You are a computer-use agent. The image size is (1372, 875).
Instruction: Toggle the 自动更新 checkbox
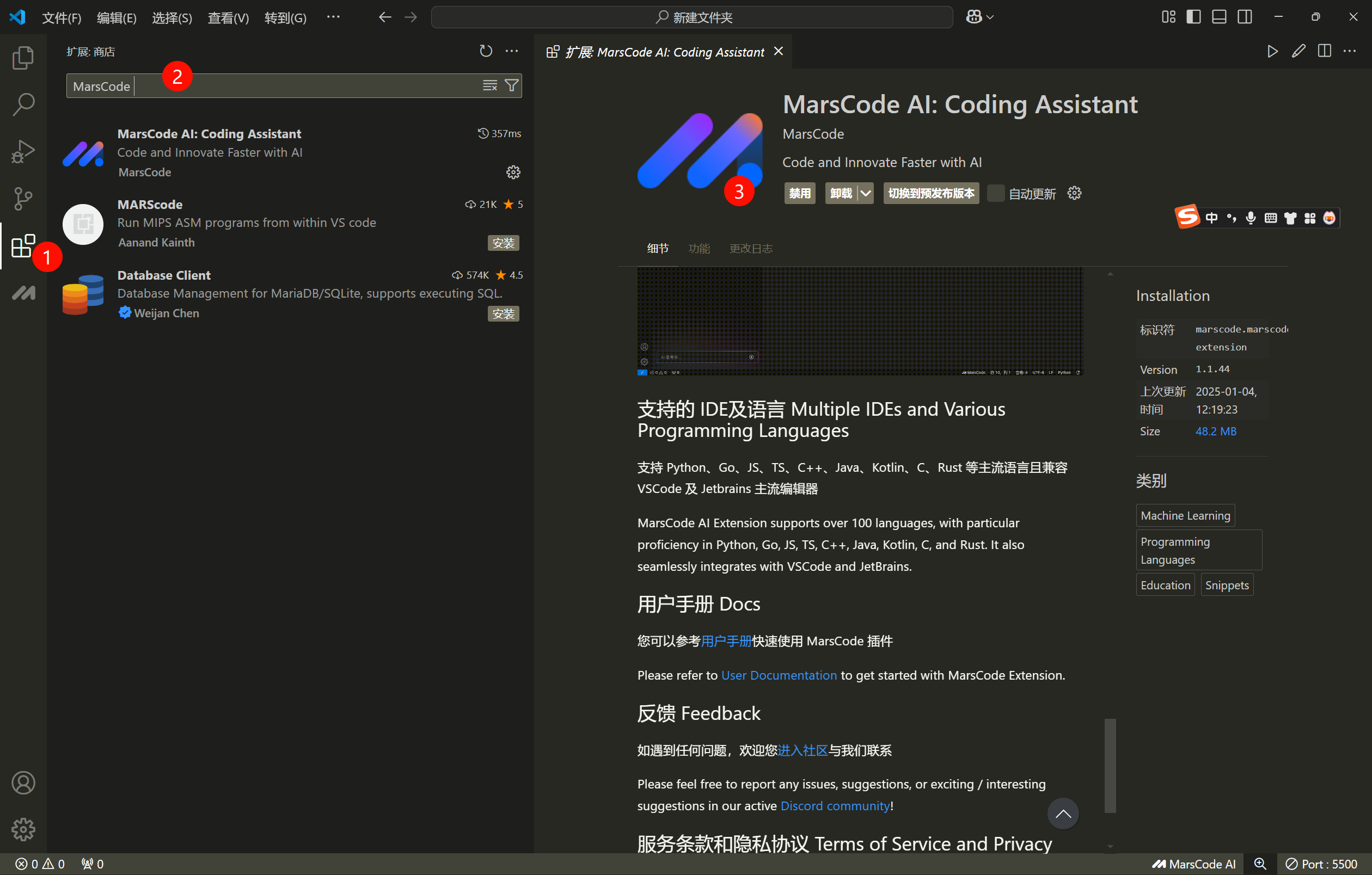[995, 194]
